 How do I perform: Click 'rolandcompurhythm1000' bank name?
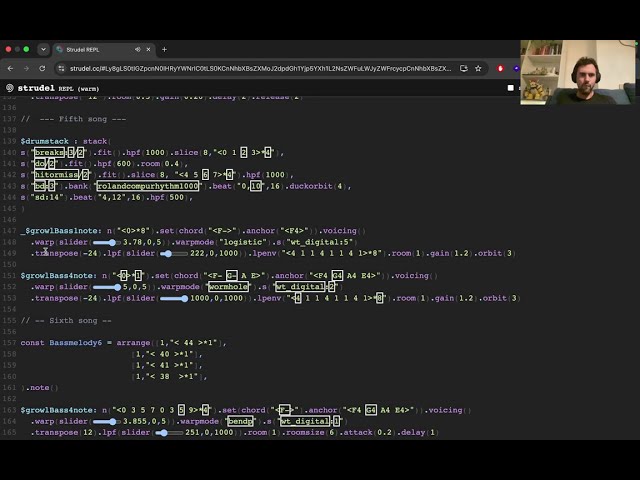pos(148,186)
